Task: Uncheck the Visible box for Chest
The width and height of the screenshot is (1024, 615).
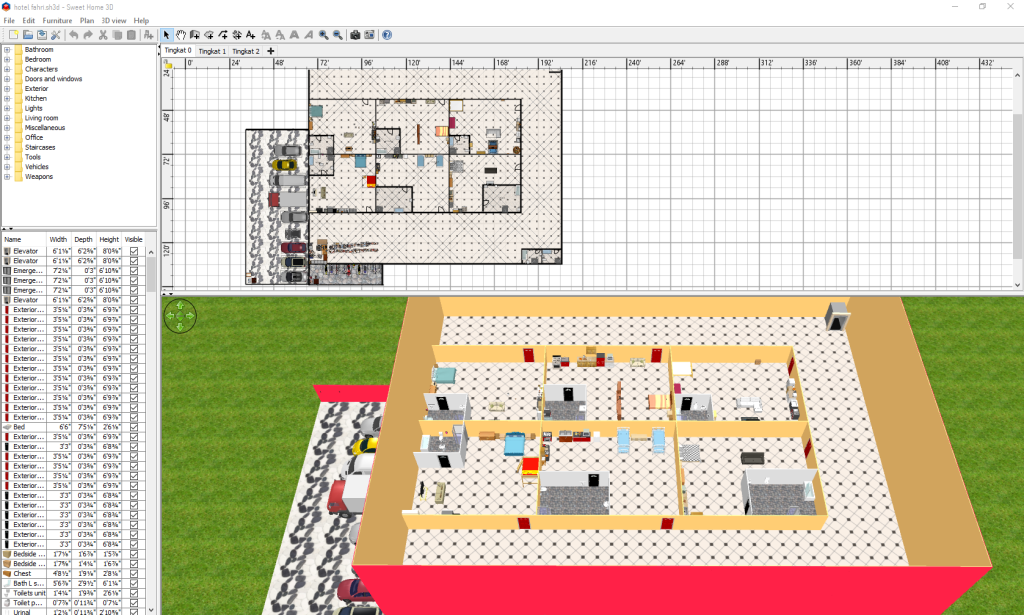Action: [x=134, y=574]
